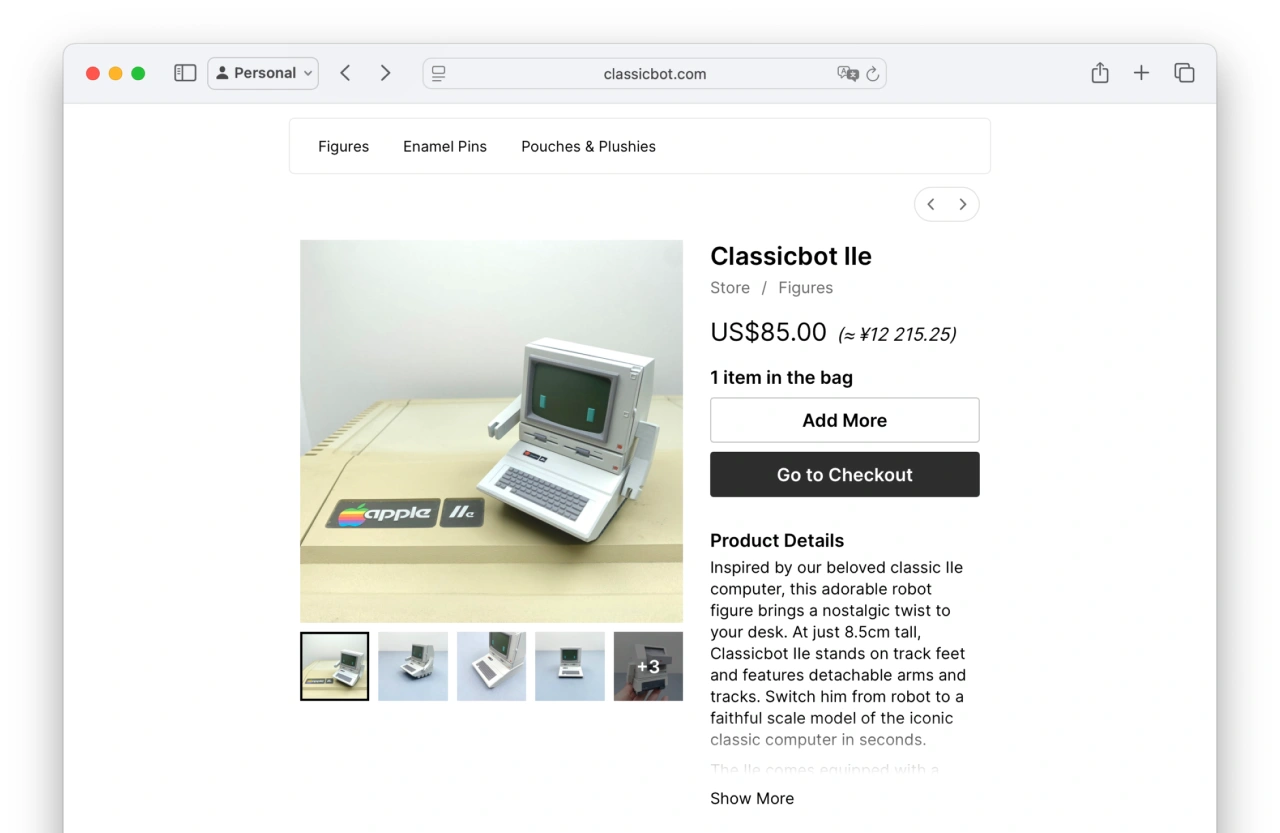The width and height of the screenshot is (1280, 833).
Task: Open the Figures menu item
Action: click(343, 146)
